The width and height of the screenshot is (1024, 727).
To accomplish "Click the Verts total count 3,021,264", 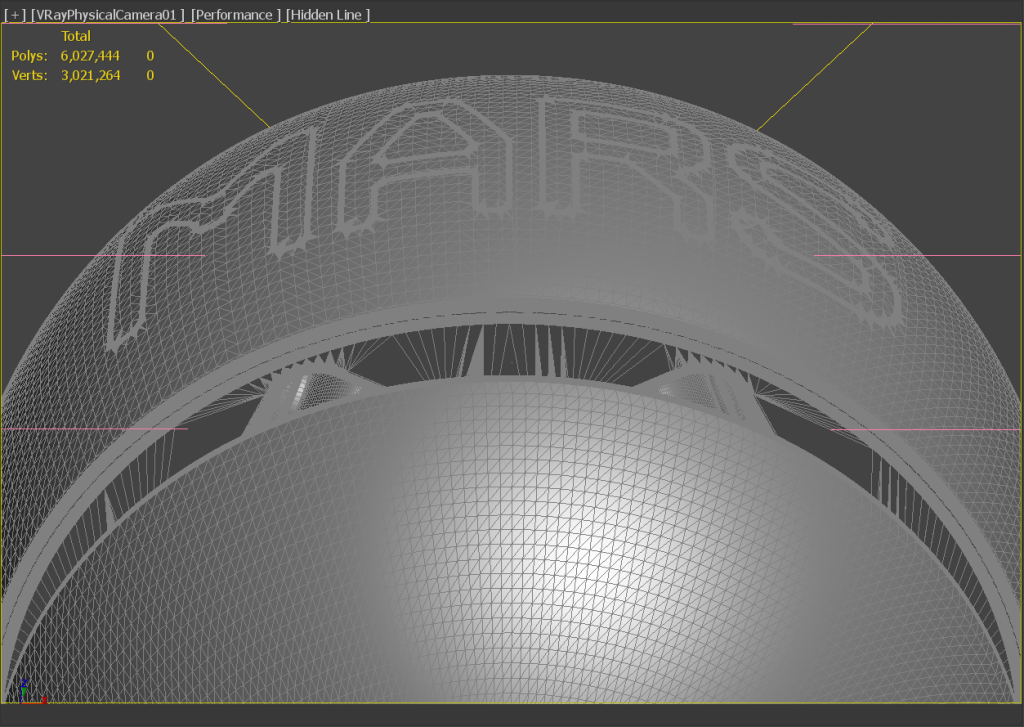I will click(x=91, y=76).
